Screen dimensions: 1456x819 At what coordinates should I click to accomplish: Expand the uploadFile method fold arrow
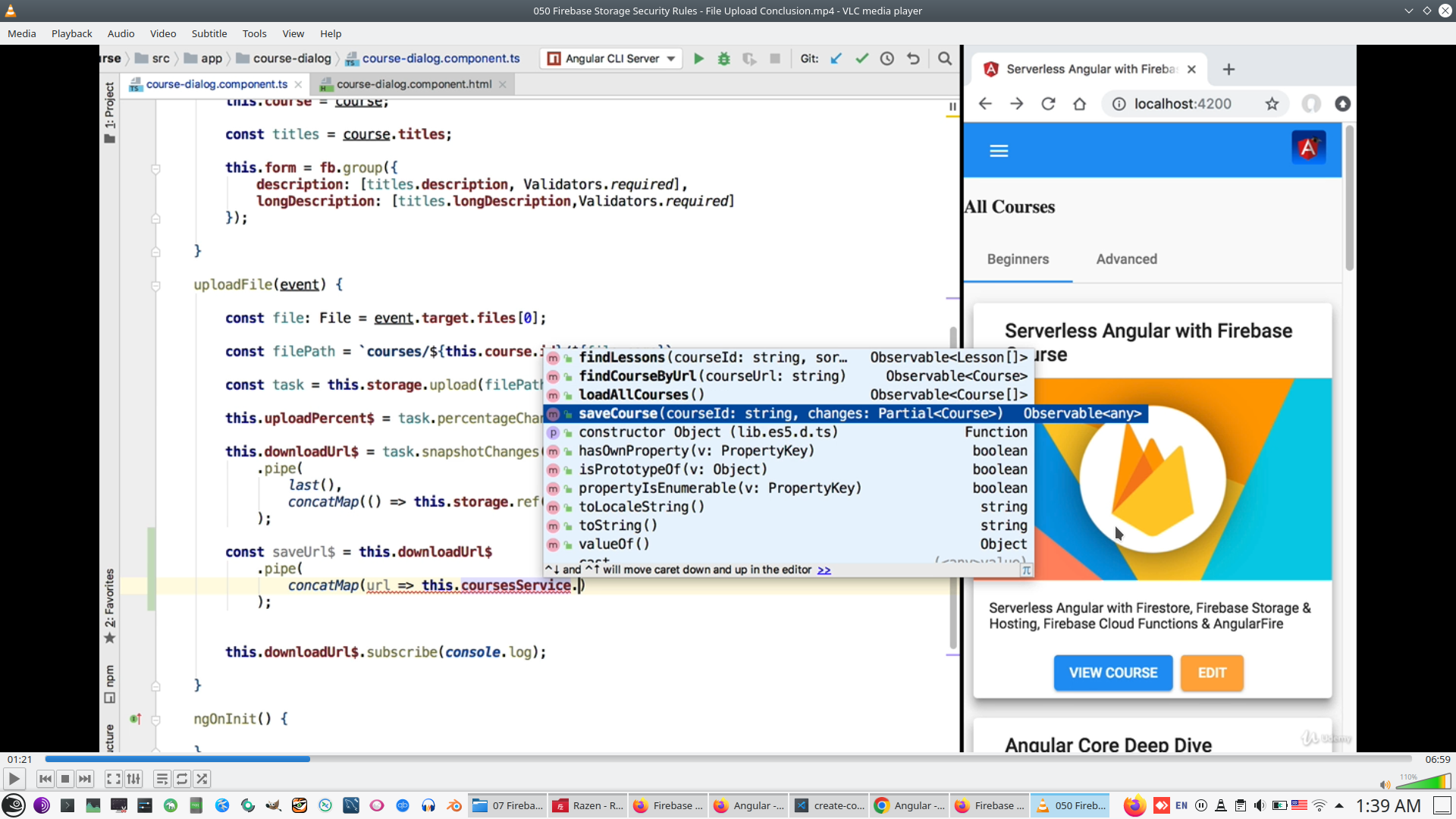click(155, 286)
